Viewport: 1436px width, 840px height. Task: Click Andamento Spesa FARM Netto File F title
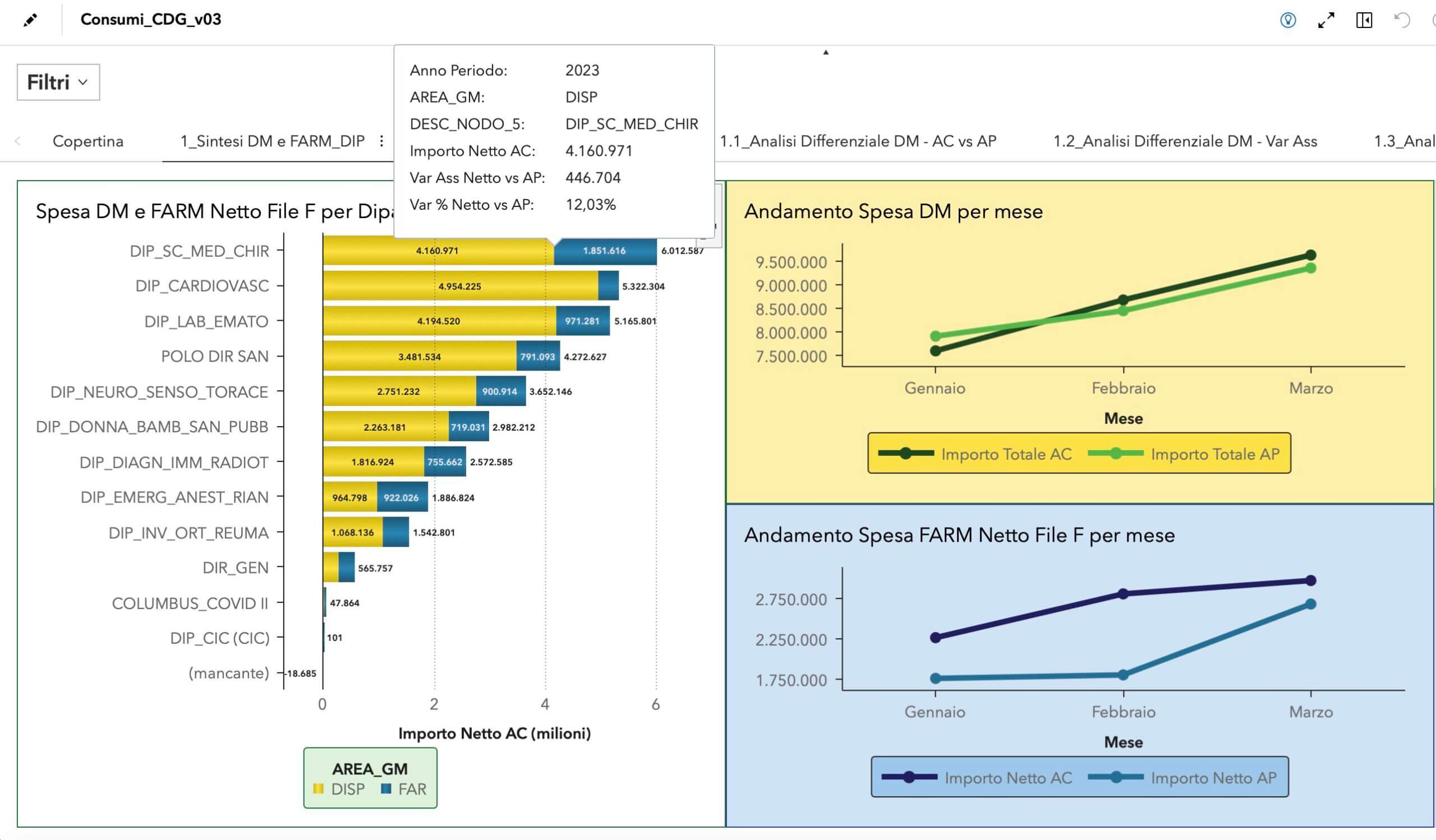(960, 536)
